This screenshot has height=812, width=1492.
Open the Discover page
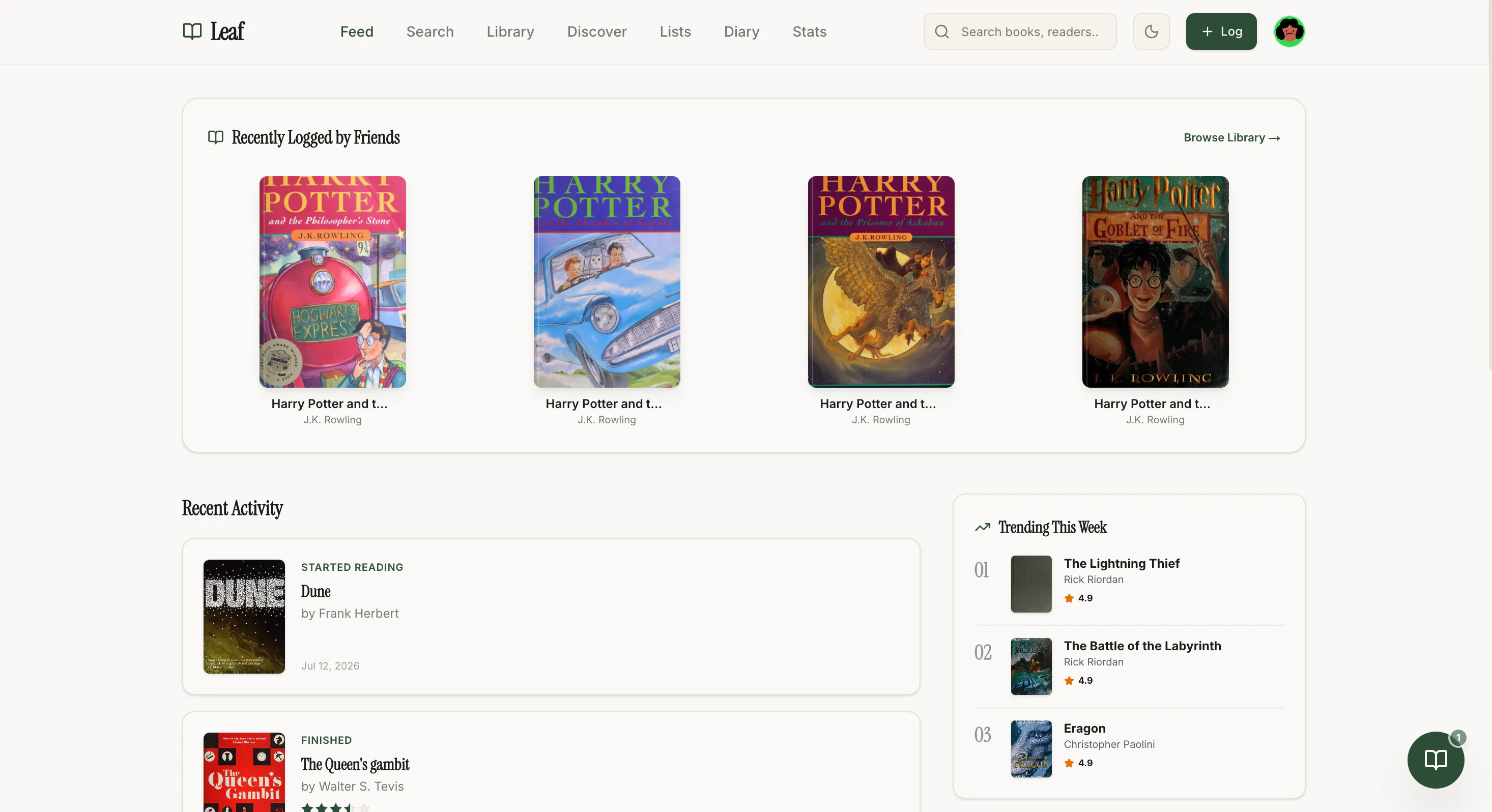coord(596,31)
